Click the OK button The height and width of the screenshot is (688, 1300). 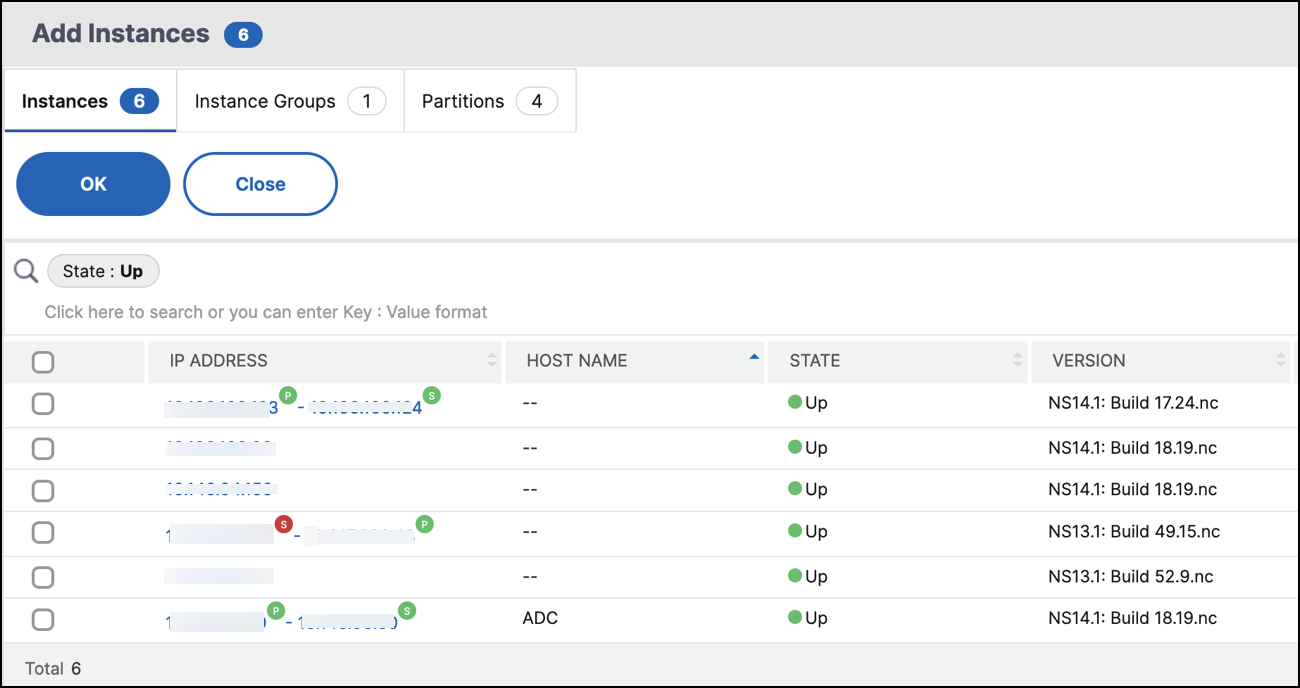coord(93,184)
